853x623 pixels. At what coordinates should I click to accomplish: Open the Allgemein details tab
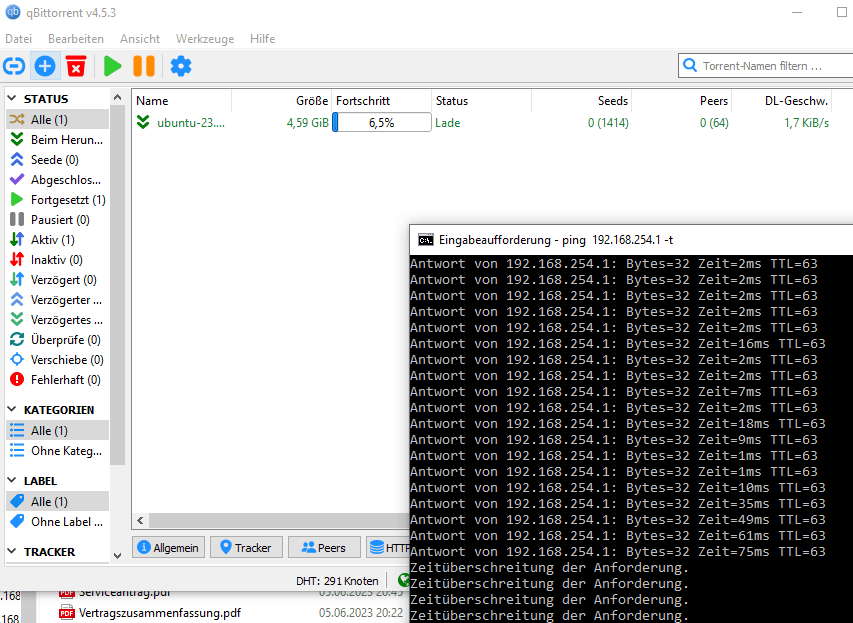(x=168, y=548)
